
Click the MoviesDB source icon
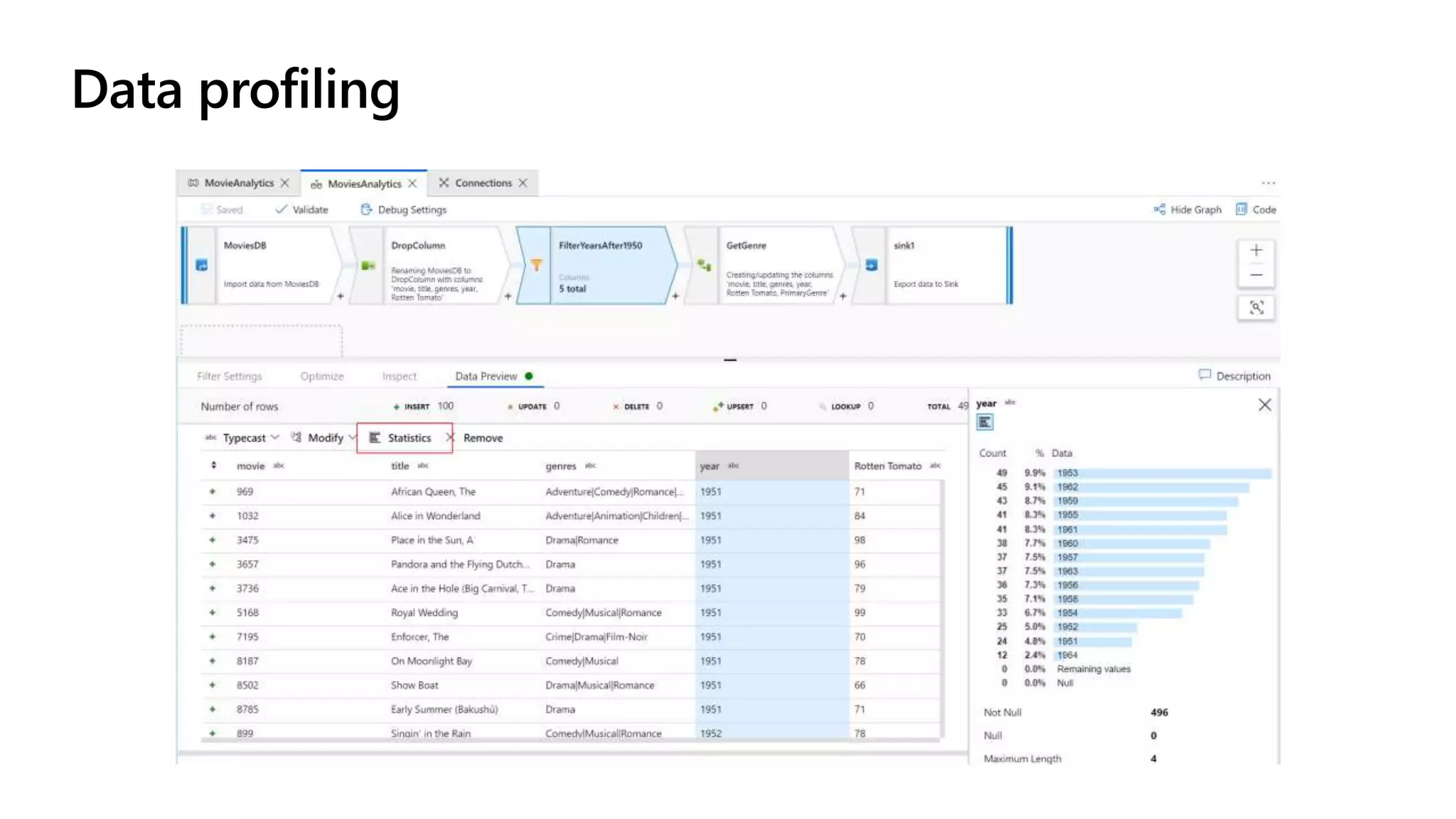[202, 265]
